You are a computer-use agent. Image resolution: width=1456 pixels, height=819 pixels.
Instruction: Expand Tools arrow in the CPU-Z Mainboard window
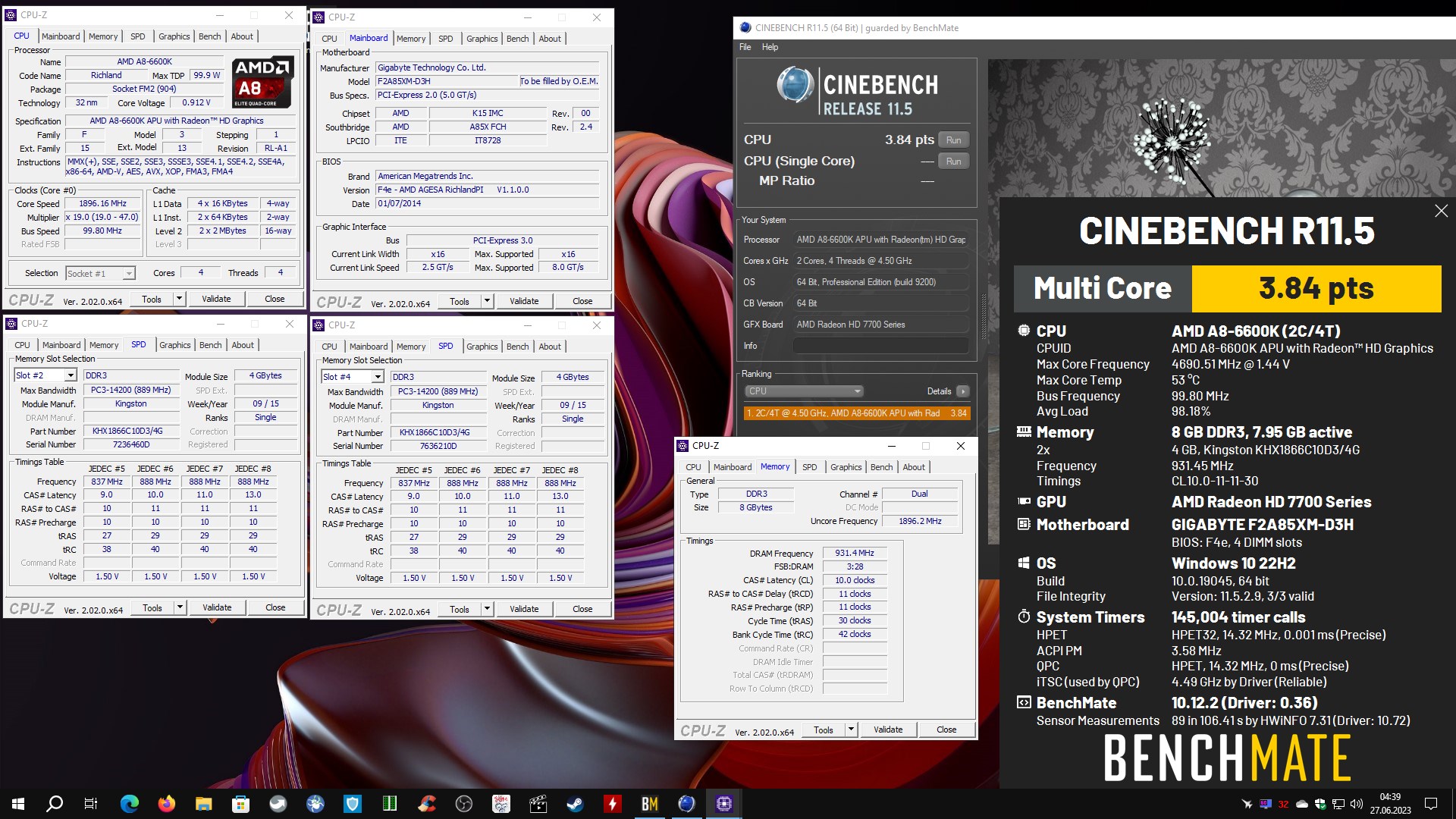click(x=487, y=301)
